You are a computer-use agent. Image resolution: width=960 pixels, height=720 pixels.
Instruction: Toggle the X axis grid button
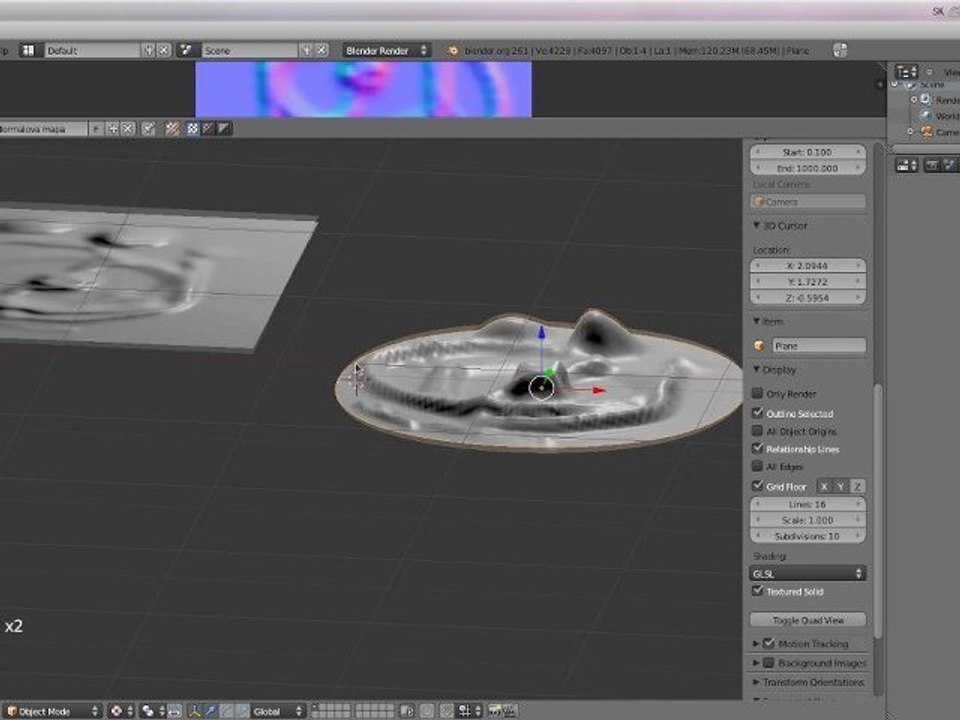click(x=824, y=487)
